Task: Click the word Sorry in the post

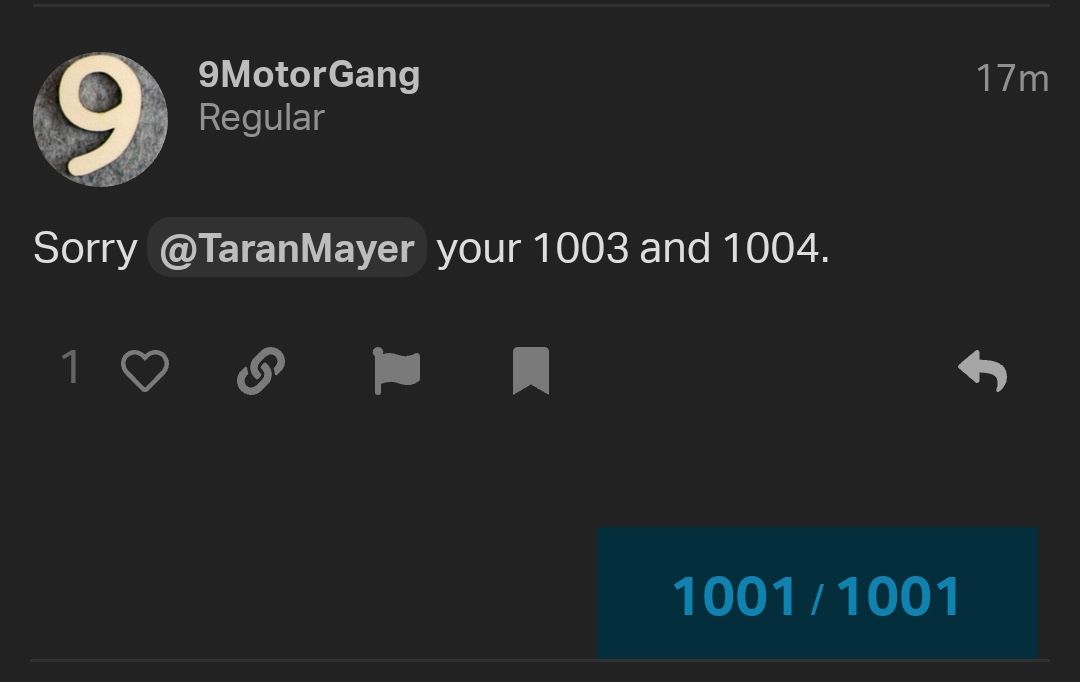Action: click(x=85, y=249)
